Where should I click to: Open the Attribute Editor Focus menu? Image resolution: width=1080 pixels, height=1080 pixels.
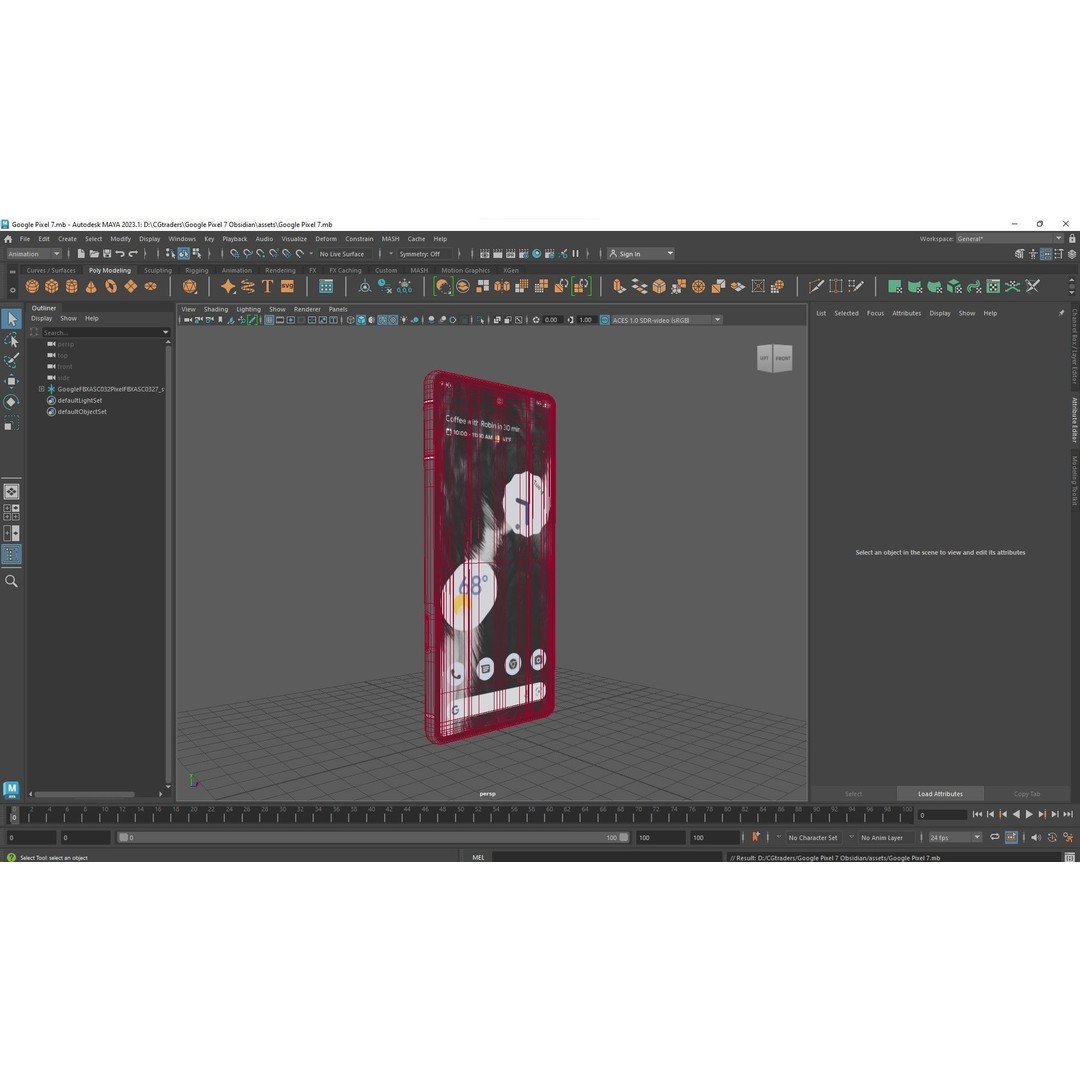point(875,313)
